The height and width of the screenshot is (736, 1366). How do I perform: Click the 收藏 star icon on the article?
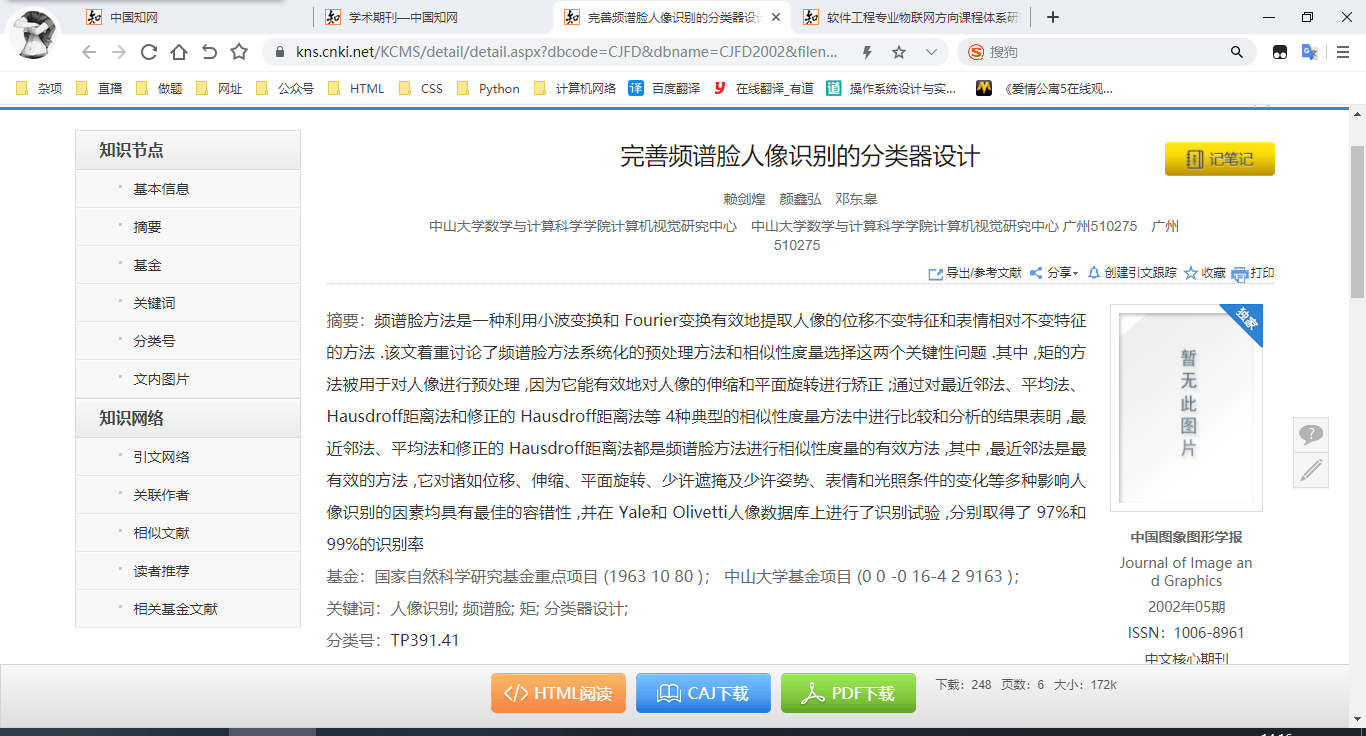[x=1191, y=273]
